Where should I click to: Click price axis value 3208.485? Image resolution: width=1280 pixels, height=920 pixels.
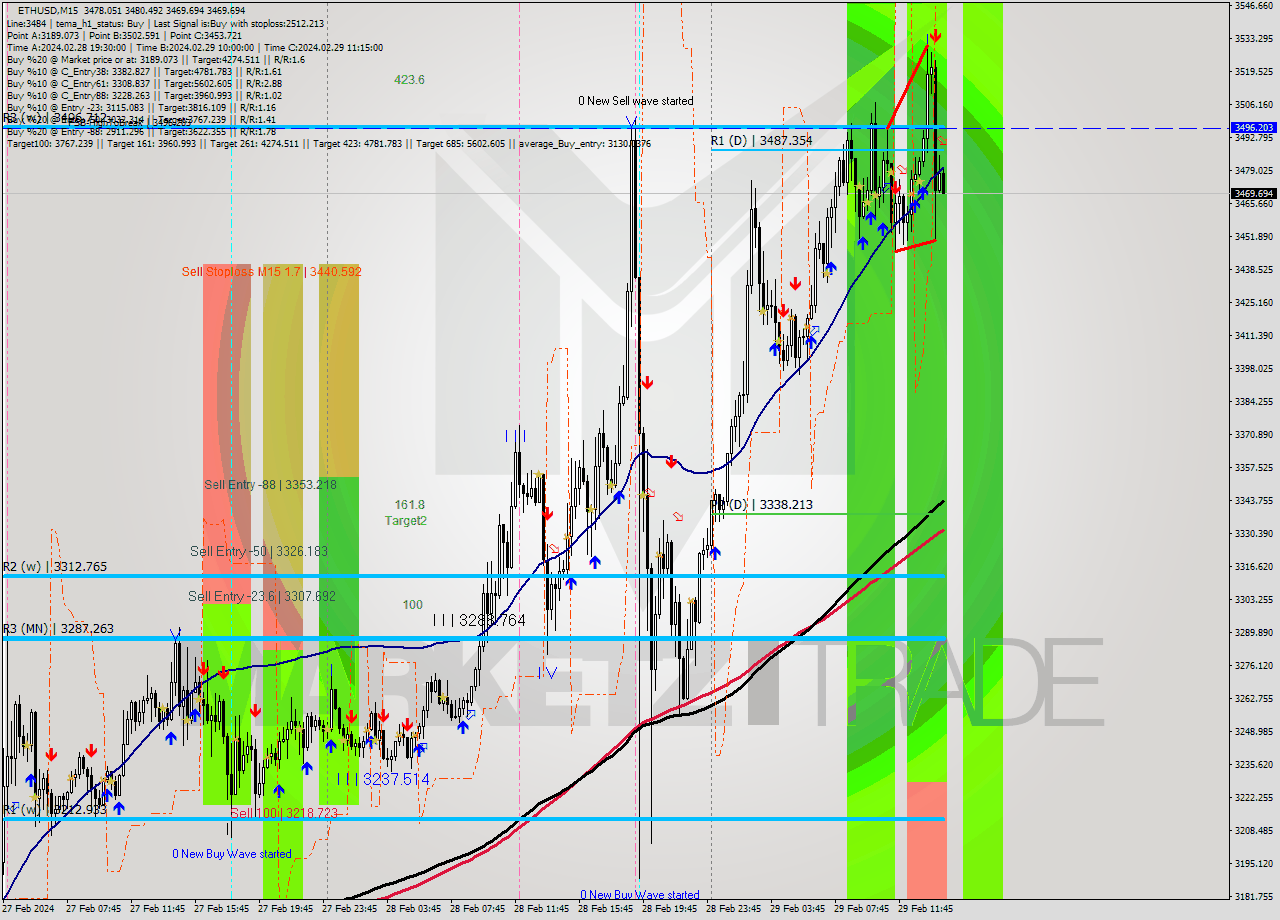pyautogui.click(x=1254, y=831)
